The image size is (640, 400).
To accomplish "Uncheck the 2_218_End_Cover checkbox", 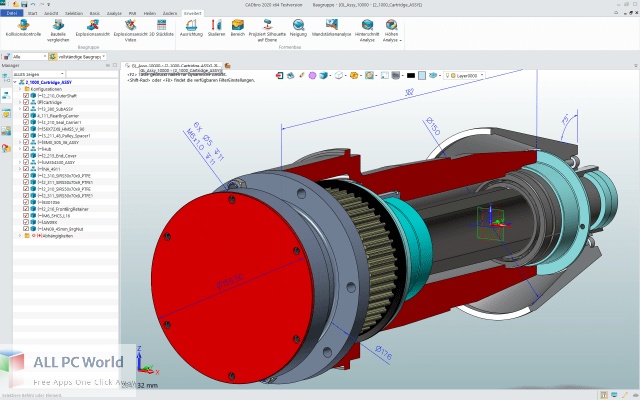I will pyautogui.click(x=26, y=156).
